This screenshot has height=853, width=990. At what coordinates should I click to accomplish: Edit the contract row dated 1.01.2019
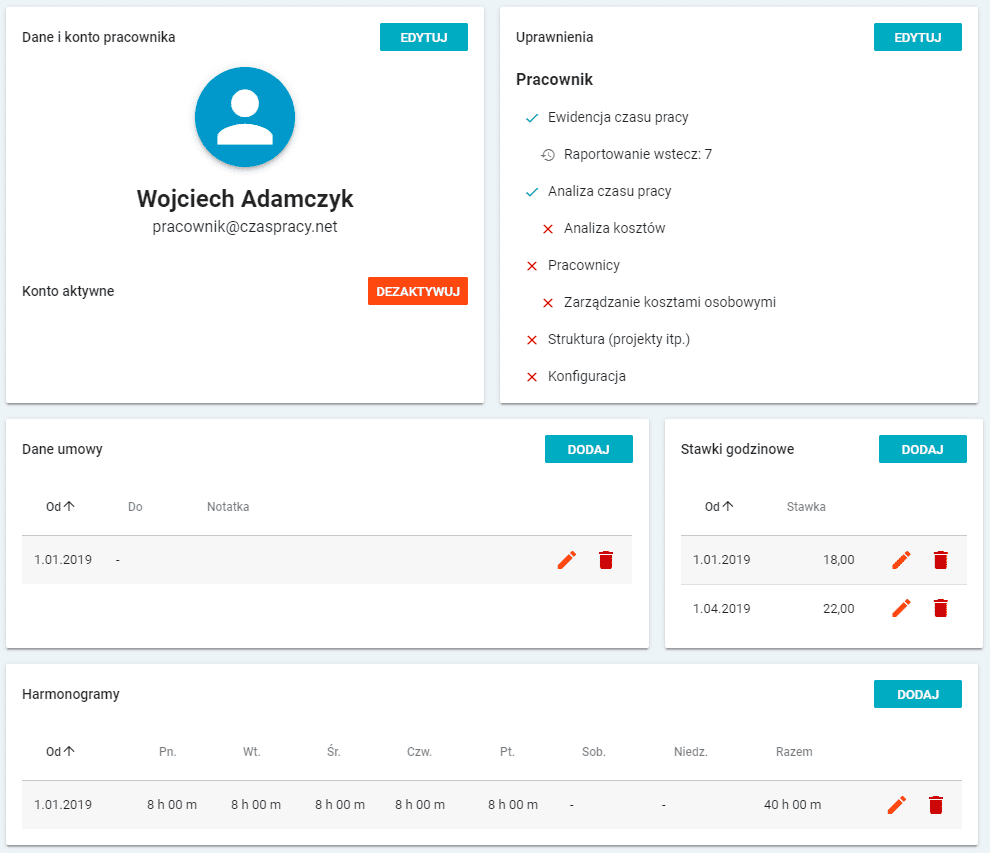[x=567, y=560]
